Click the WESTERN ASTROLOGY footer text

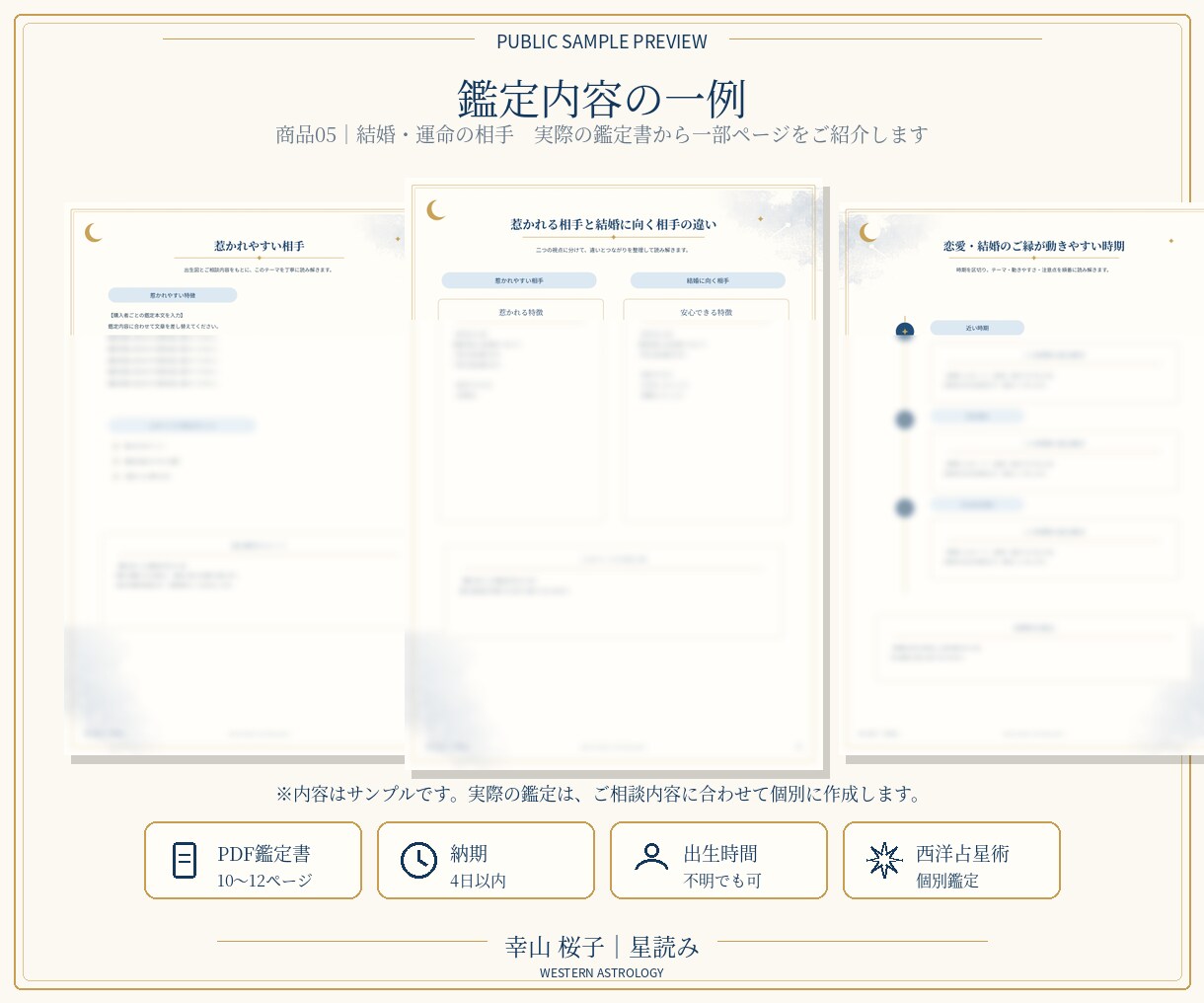pos(602,973)
